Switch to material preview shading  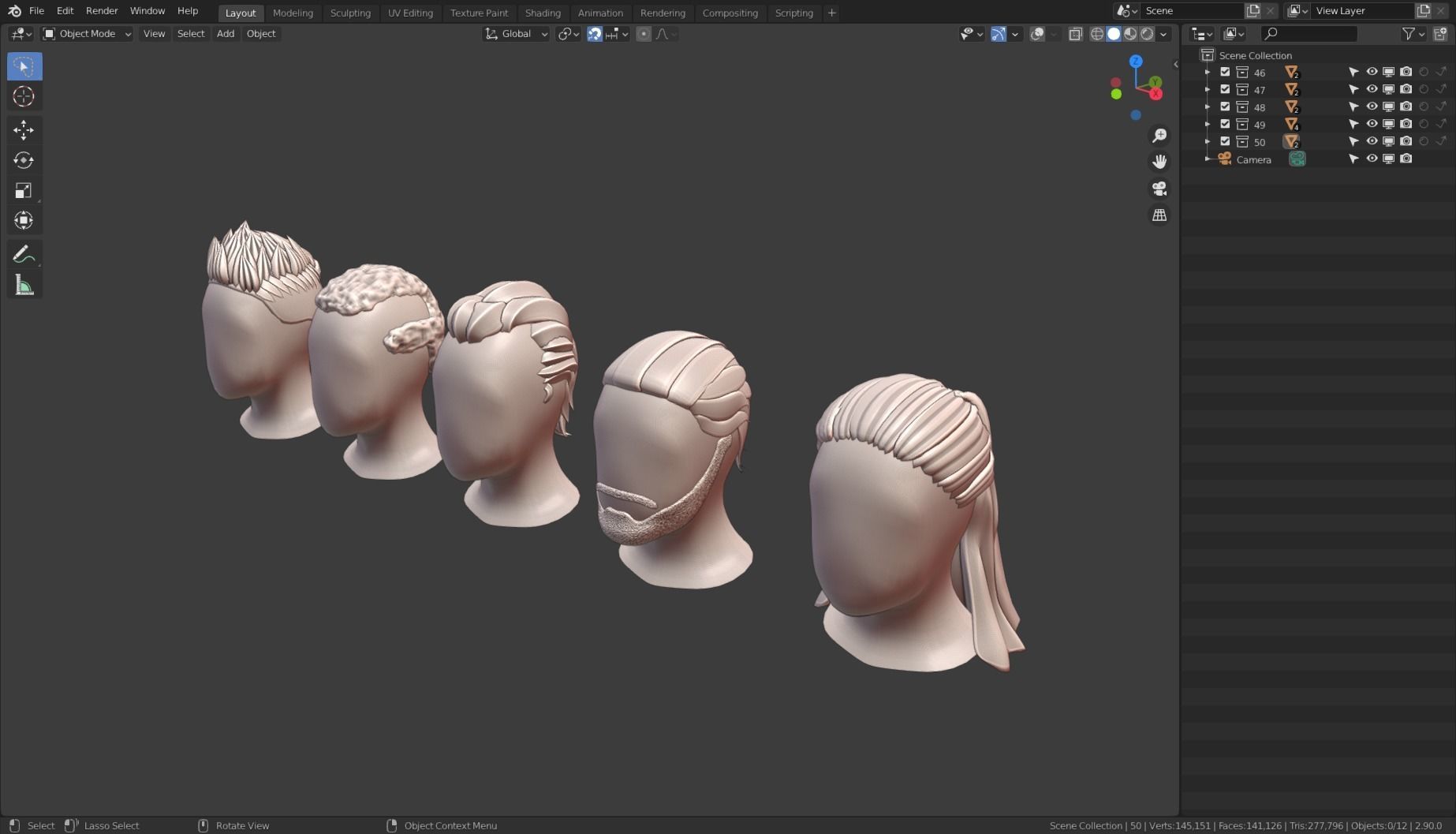1130,34
